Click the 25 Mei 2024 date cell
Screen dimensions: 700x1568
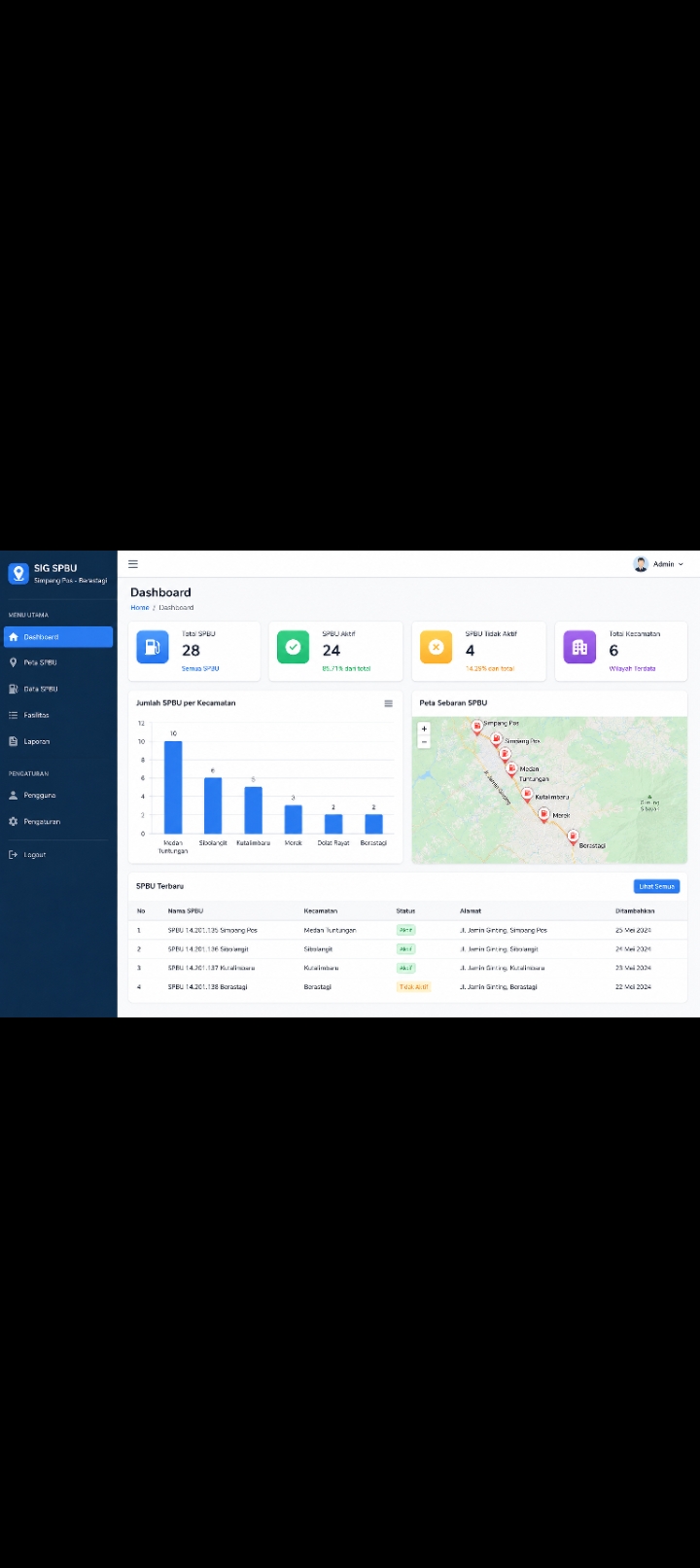[633, 930]
